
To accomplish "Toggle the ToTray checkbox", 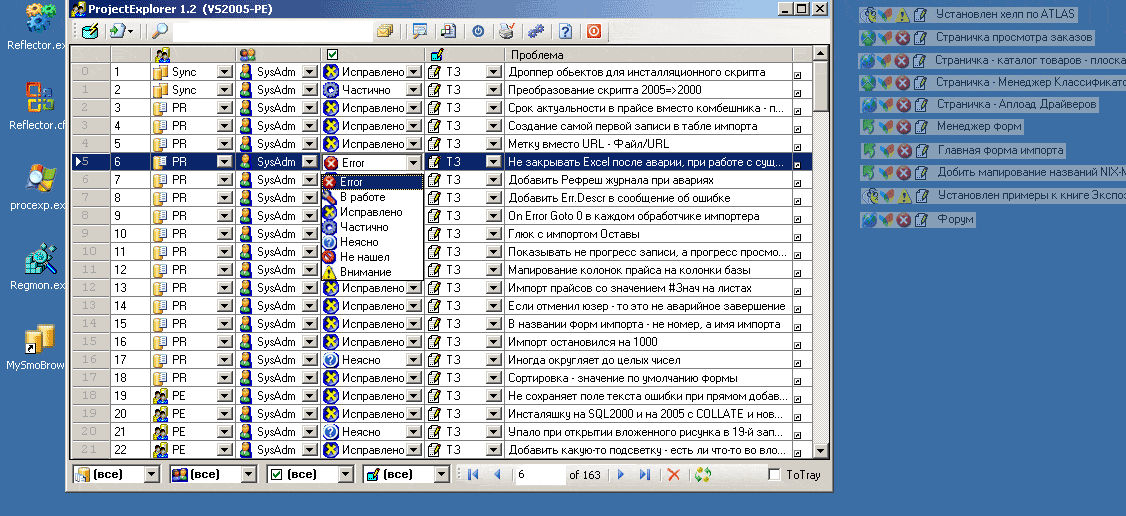I will point(774,474).
